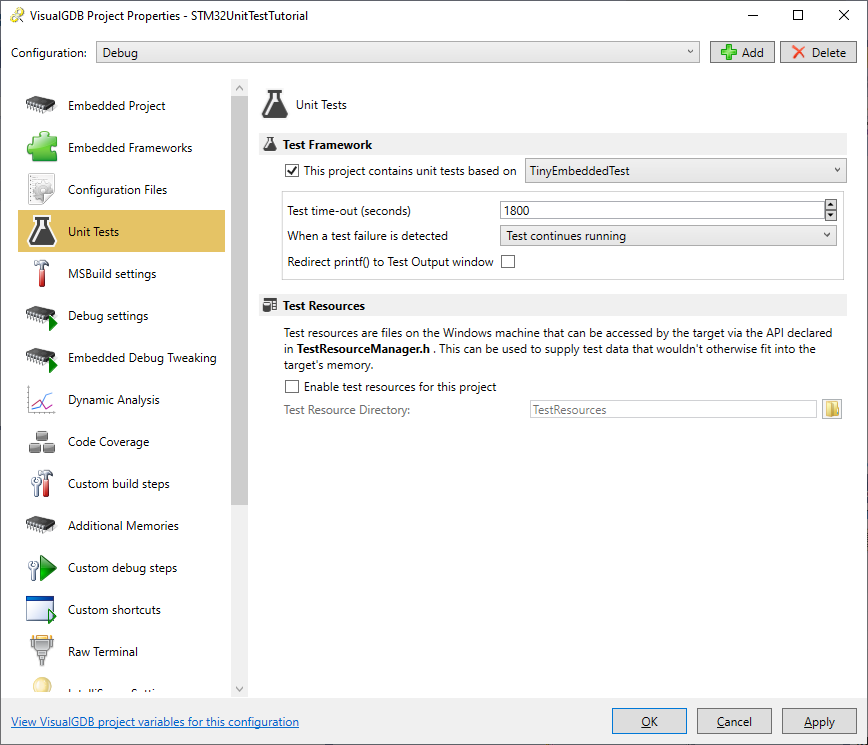
Task: Check Enable test resources for this project
Action: coord(292,386)
